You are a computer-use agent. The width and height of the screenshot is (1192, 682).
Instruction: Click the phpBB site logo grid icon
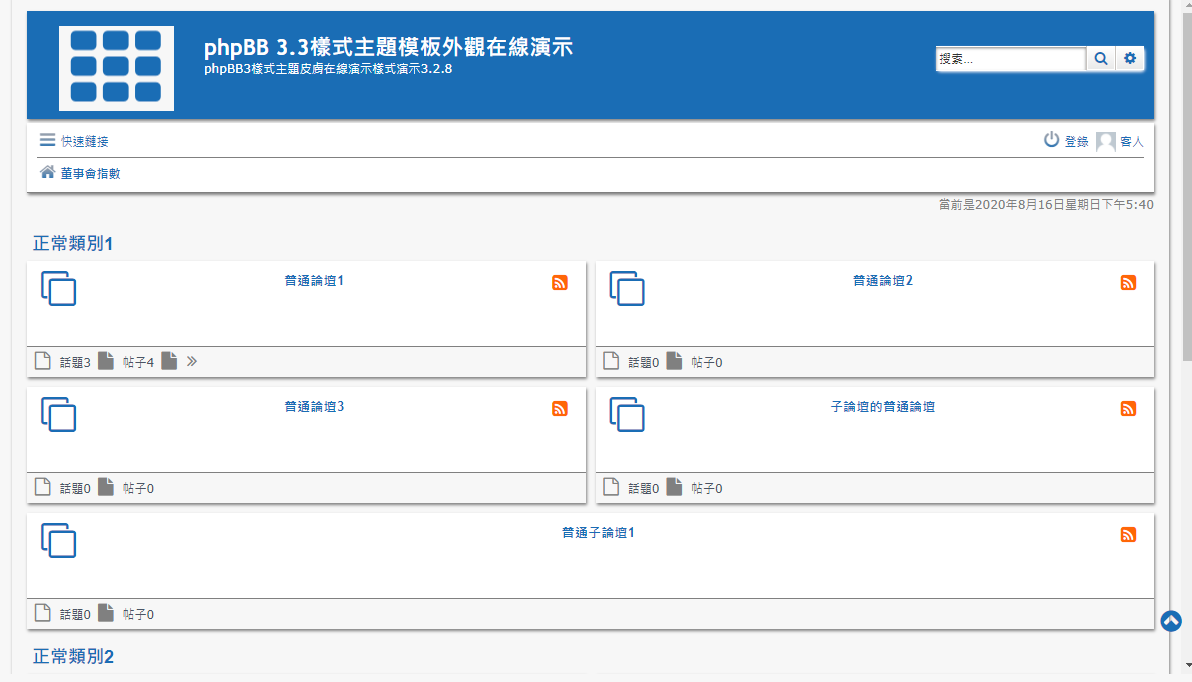116,68
